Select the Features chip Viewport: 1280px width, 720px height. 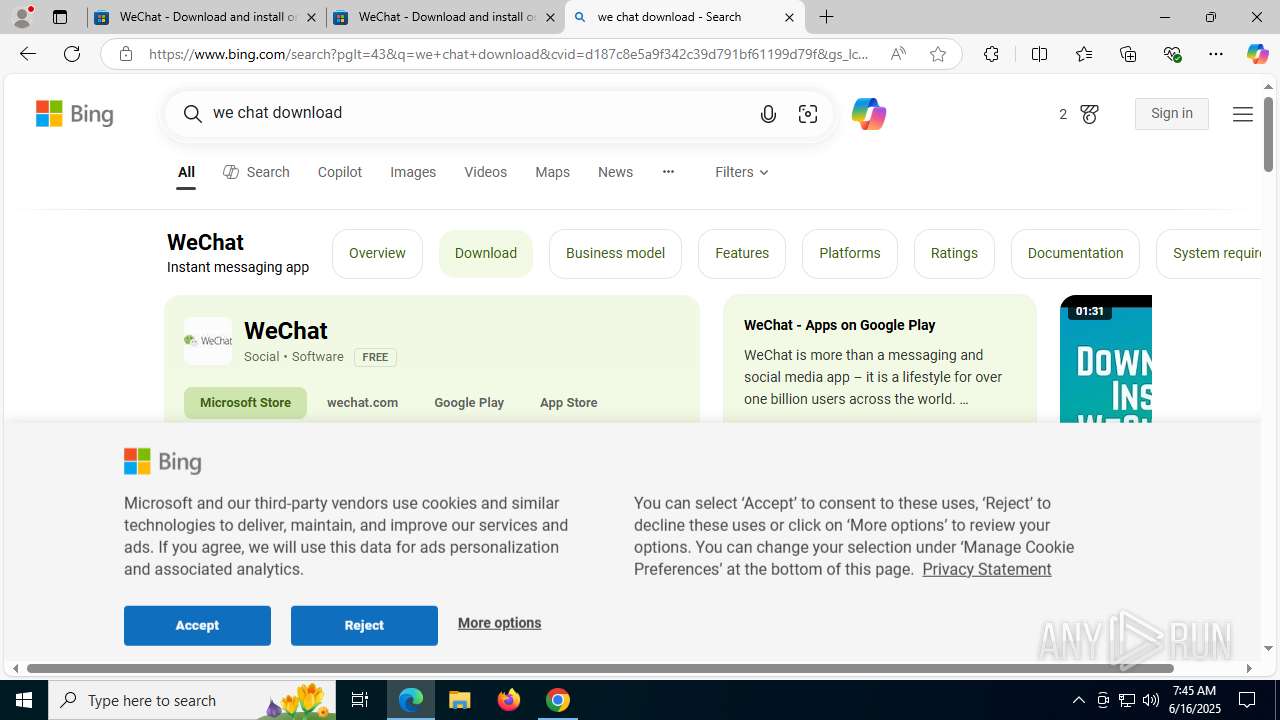coord(742,253)
